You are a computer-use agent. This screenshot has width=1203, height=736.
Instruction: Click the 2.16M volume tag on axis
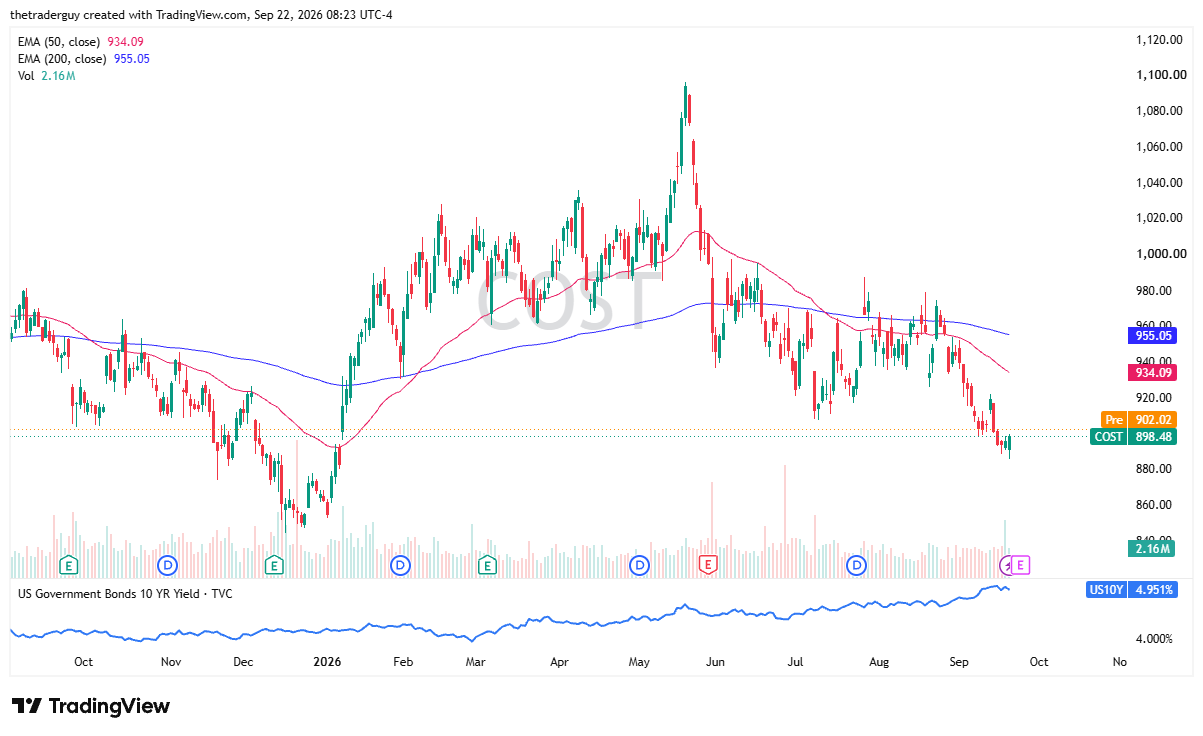point(1152,548)
